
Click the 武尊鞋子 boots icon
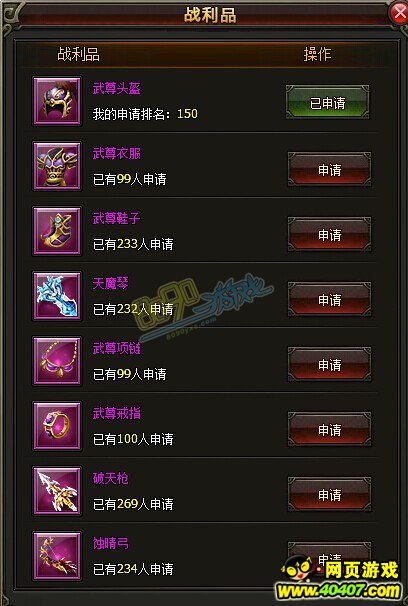57,231
